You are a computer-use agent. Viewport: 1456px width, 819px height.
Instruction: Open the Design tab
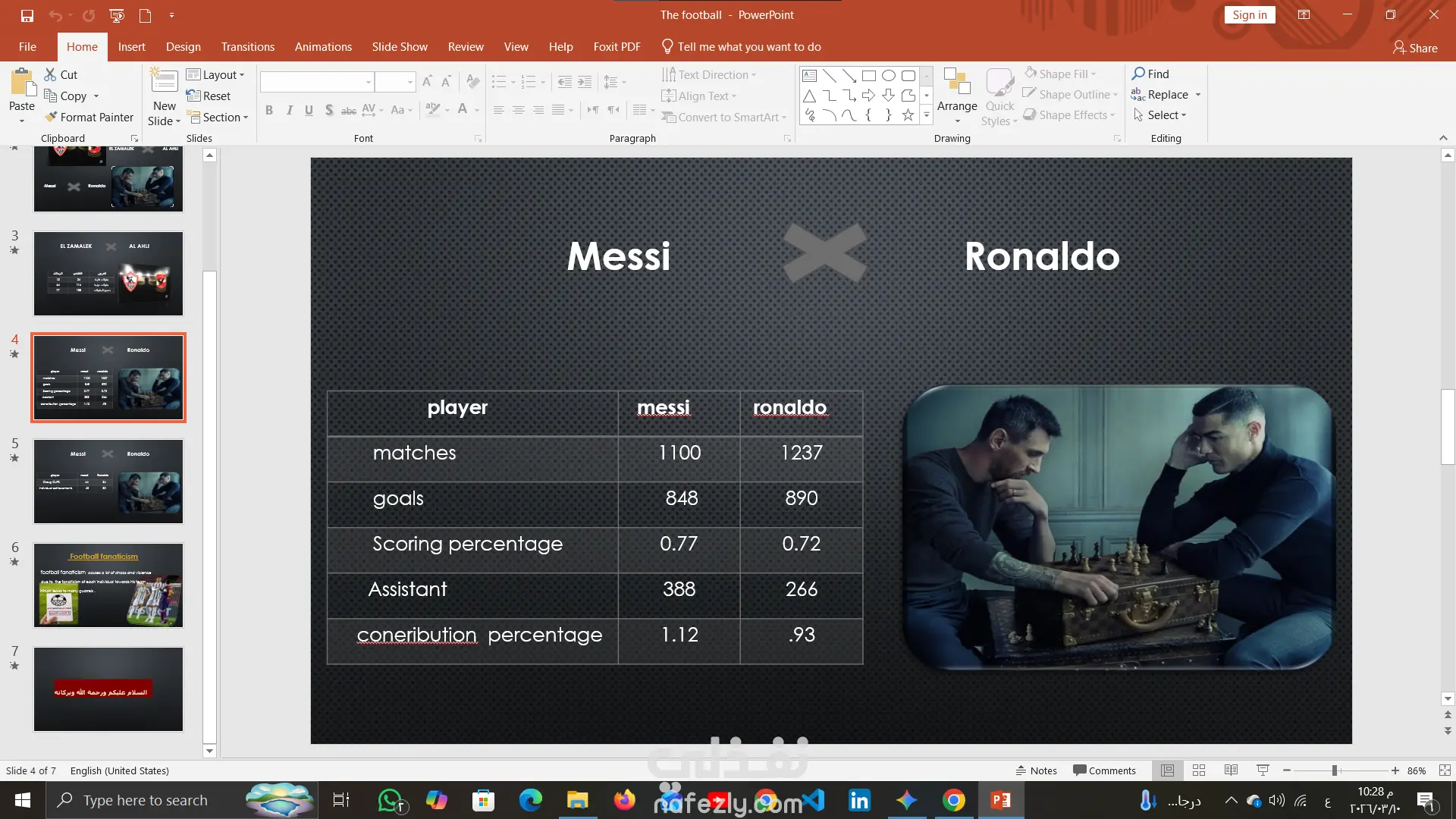point(184,47)
